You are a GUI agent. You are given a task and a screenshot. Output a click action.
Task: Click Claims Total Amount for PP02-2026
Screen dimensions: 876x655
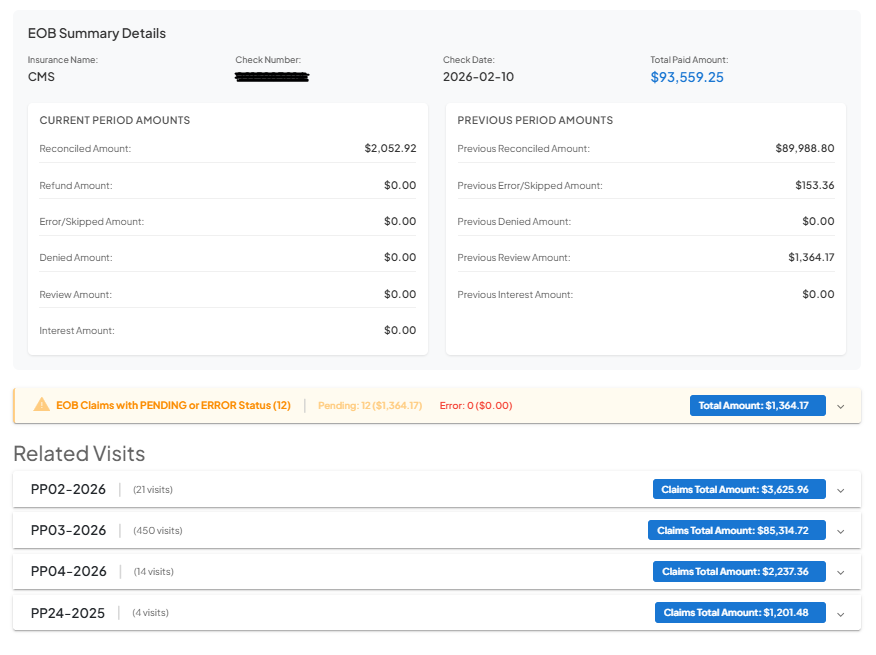point(739,489)
